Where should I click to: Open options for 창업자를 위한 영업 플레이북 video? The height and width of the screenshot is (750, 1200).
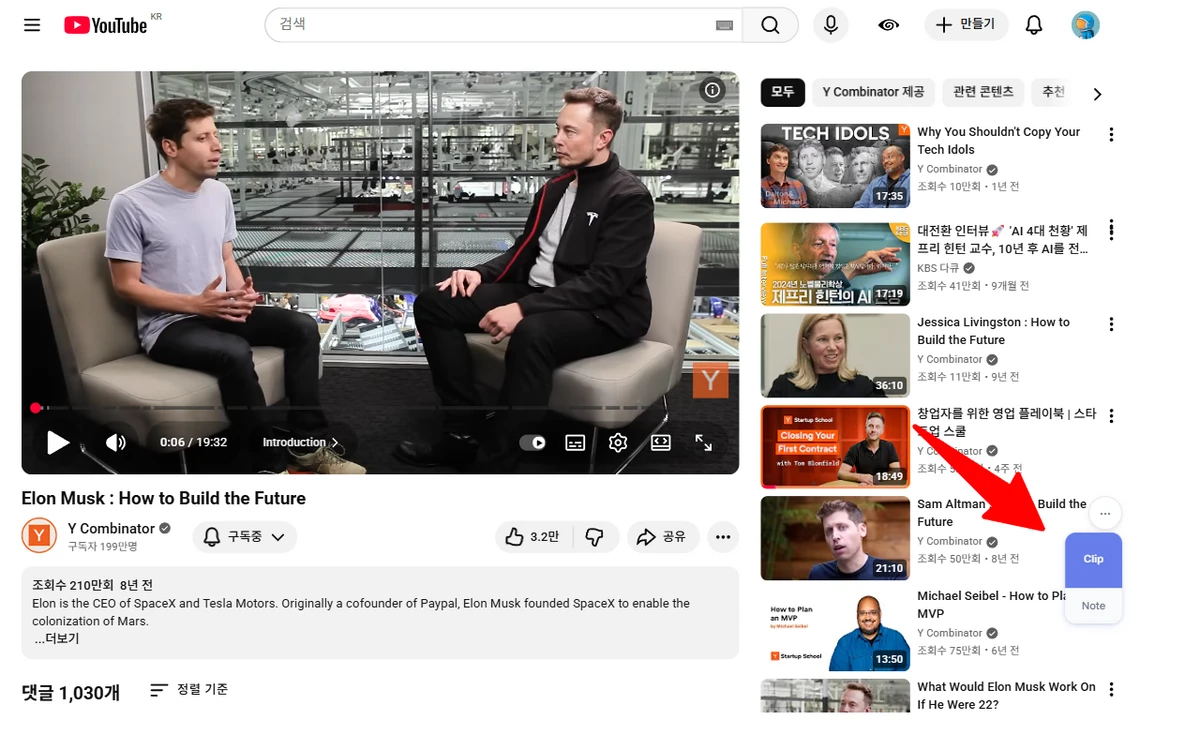coord(1111,415)
